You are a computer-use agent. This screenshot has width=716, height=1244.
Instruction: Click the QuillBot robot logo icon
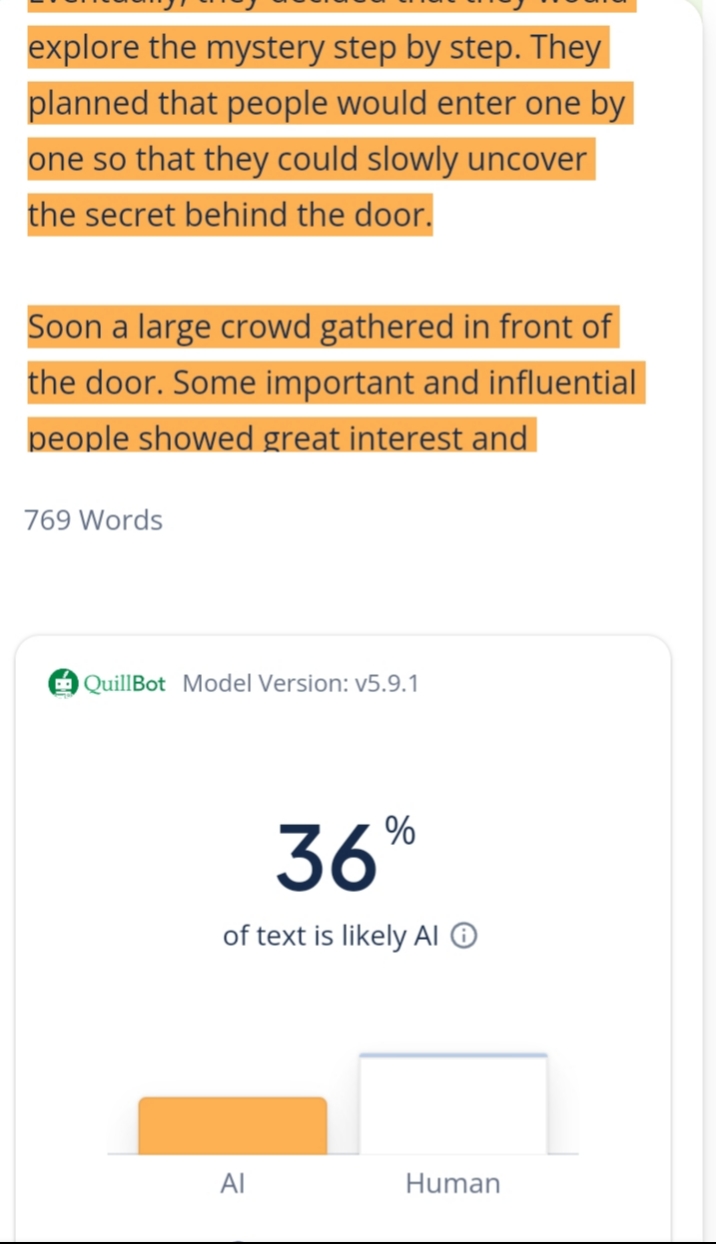coord(63,684)
